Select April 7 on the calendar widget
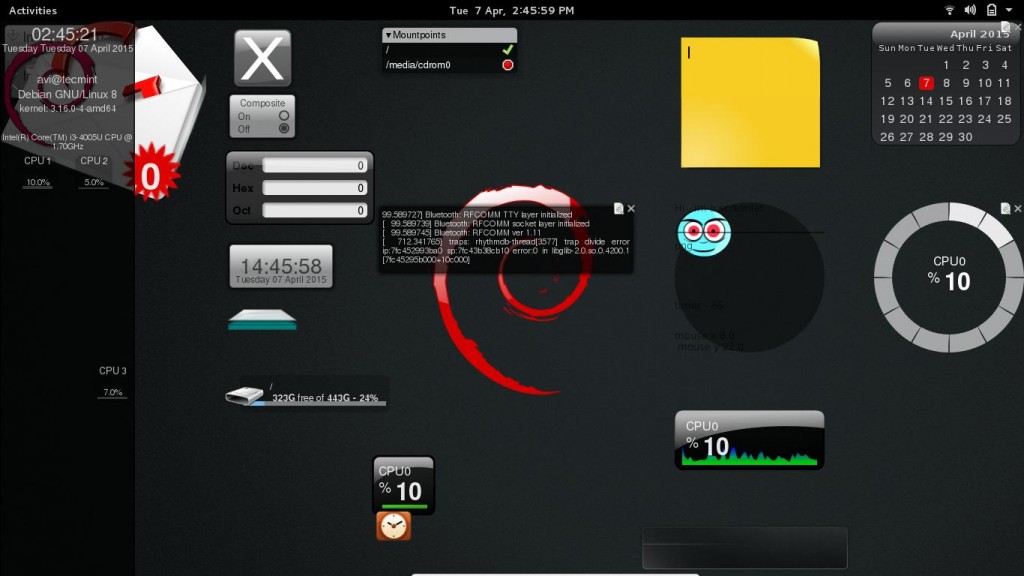This screenshot has width=1024, height=576. click(928, 82)
